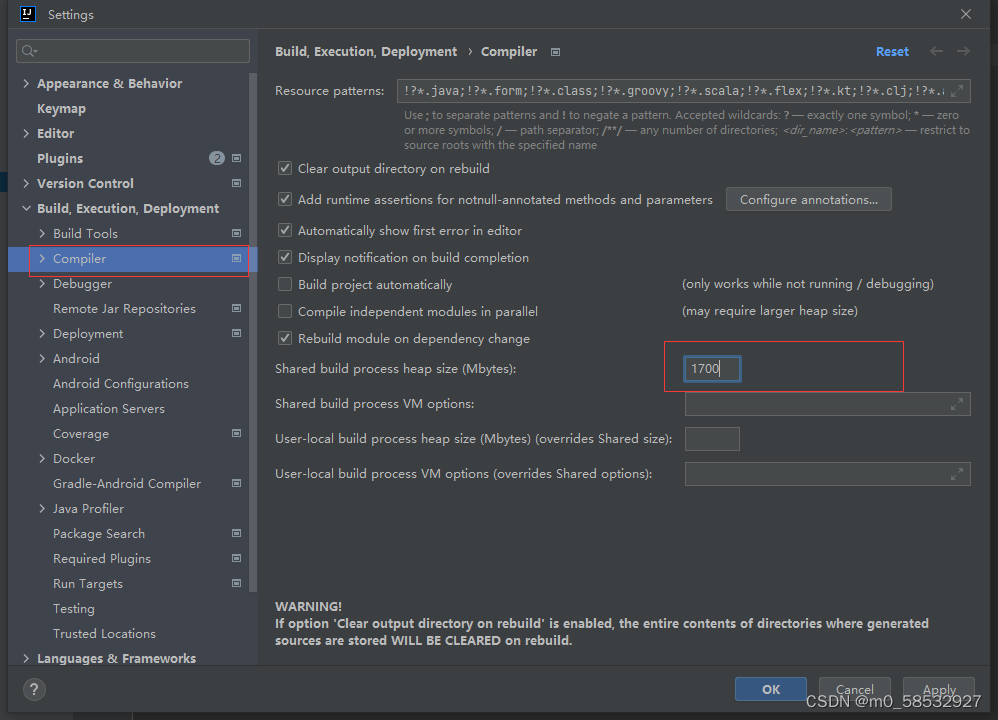This screenshot has width=998, height=720.
Task: Click project-level icon on Coverage row
Action: pyautogui.click(x=236, y=434)
